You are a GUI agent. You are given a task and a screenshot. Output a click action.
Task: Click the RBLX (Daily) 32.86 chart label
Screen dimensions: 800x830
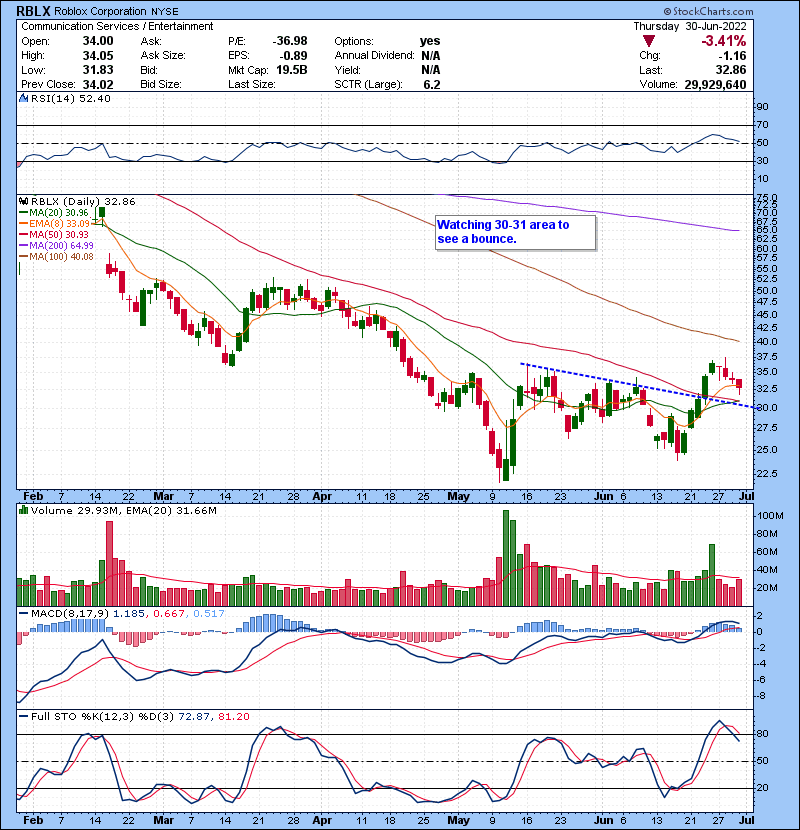(x=83, y=202)
